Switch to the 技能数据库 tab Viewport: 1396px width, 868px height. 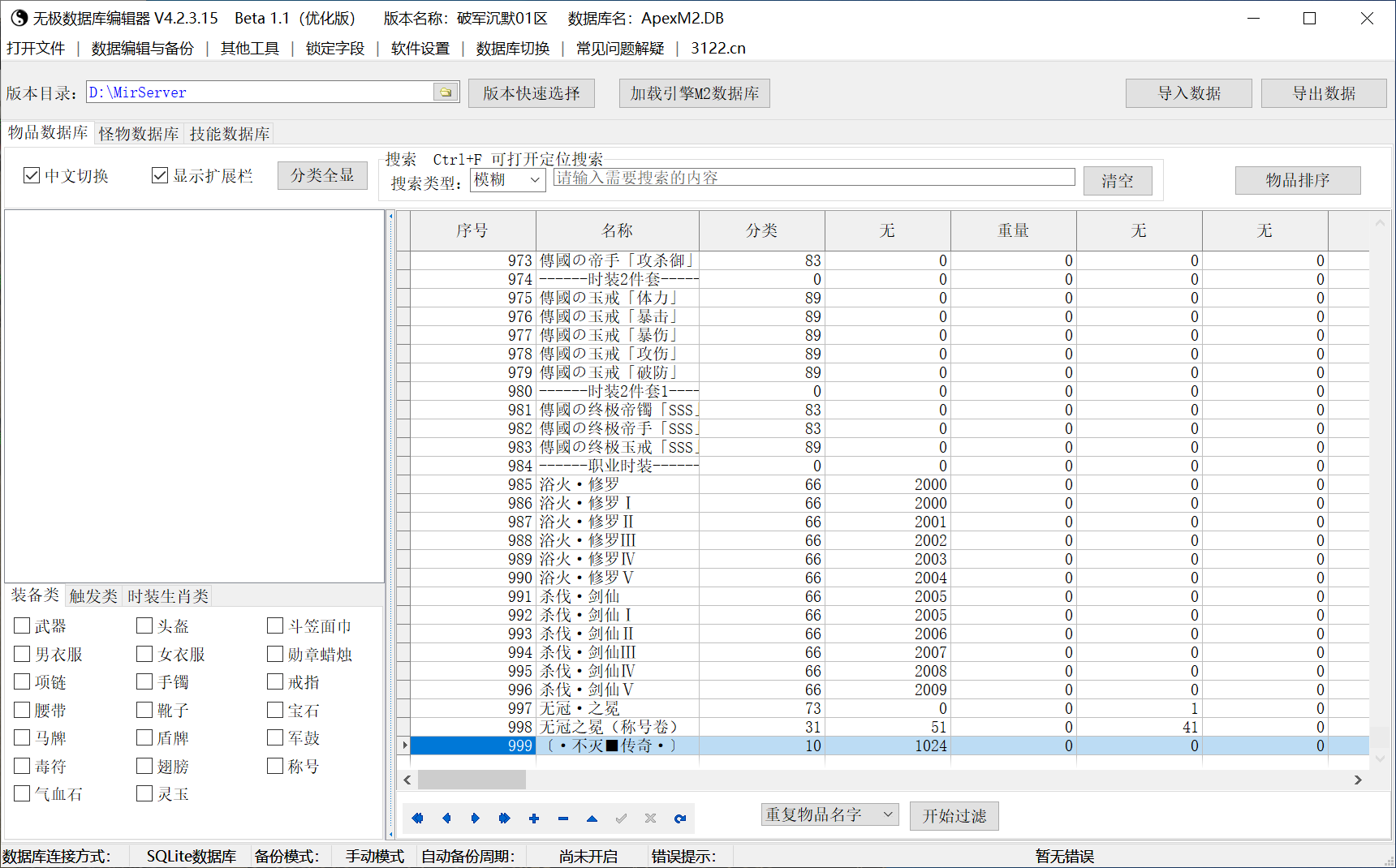pyautogui.click(x=230, y=133)
